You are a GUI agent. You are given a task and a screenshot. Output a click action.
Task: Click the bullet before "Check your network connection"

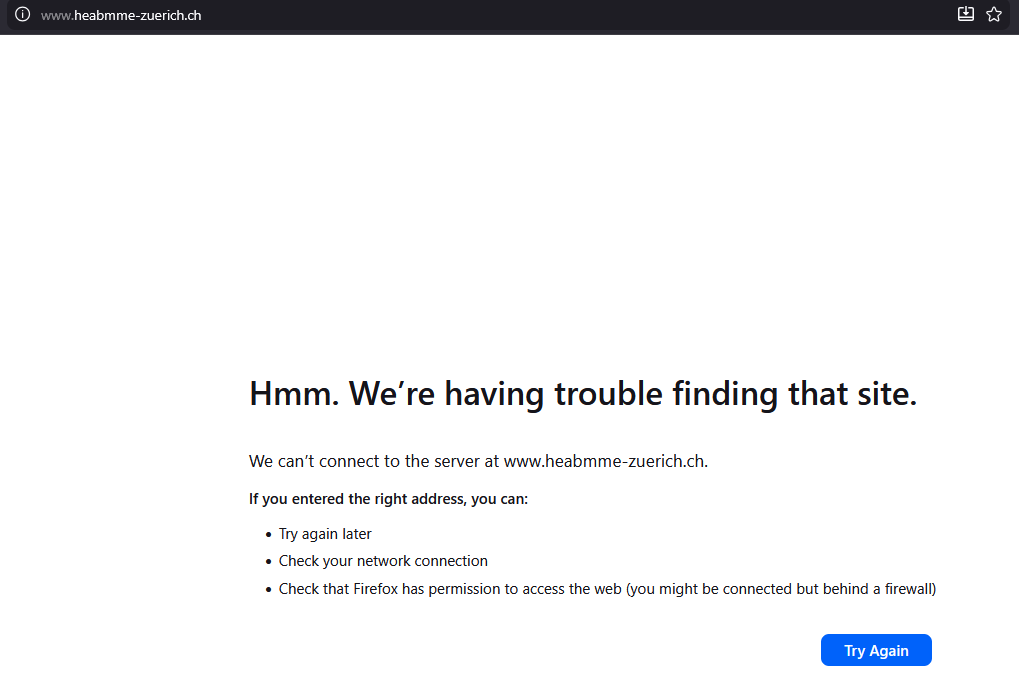268,562
